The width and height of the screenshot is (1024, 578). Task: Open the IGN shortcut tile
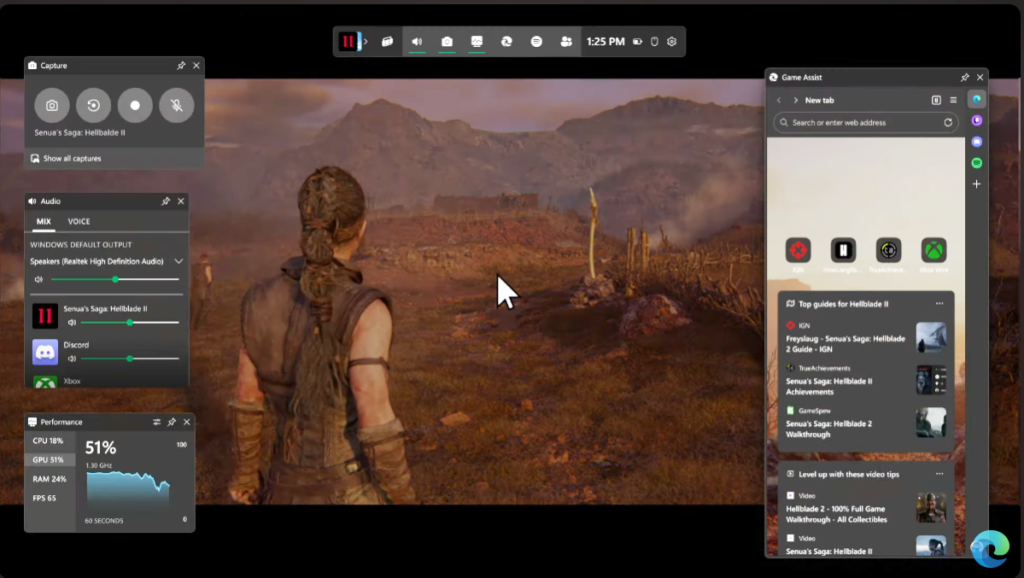tap(798, 251)
